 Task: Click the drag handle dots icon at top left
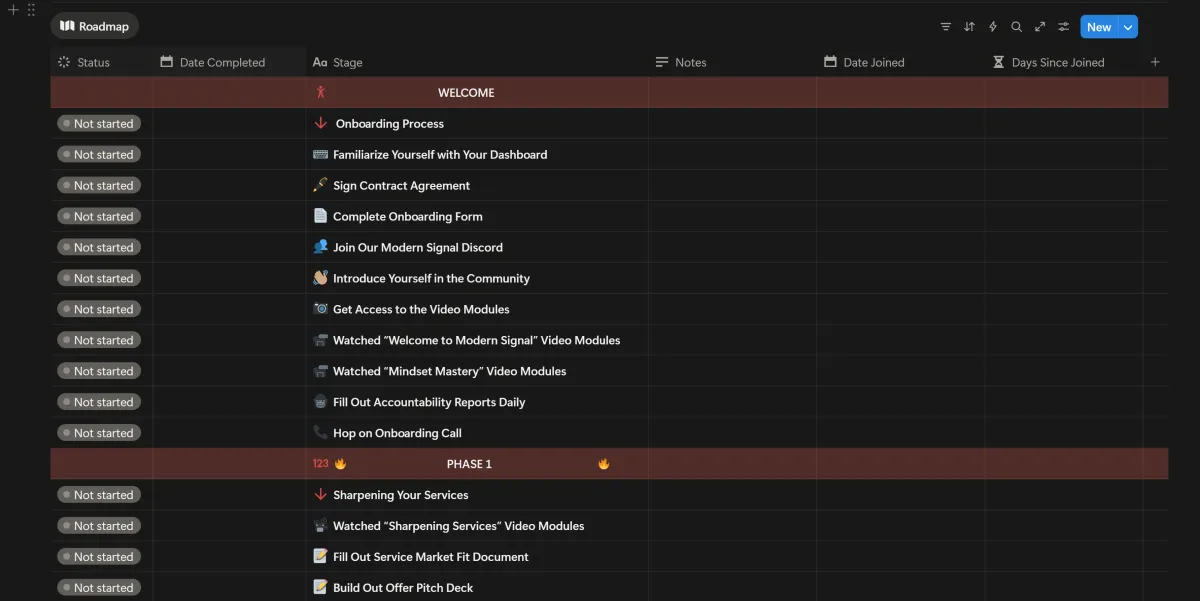31,10
